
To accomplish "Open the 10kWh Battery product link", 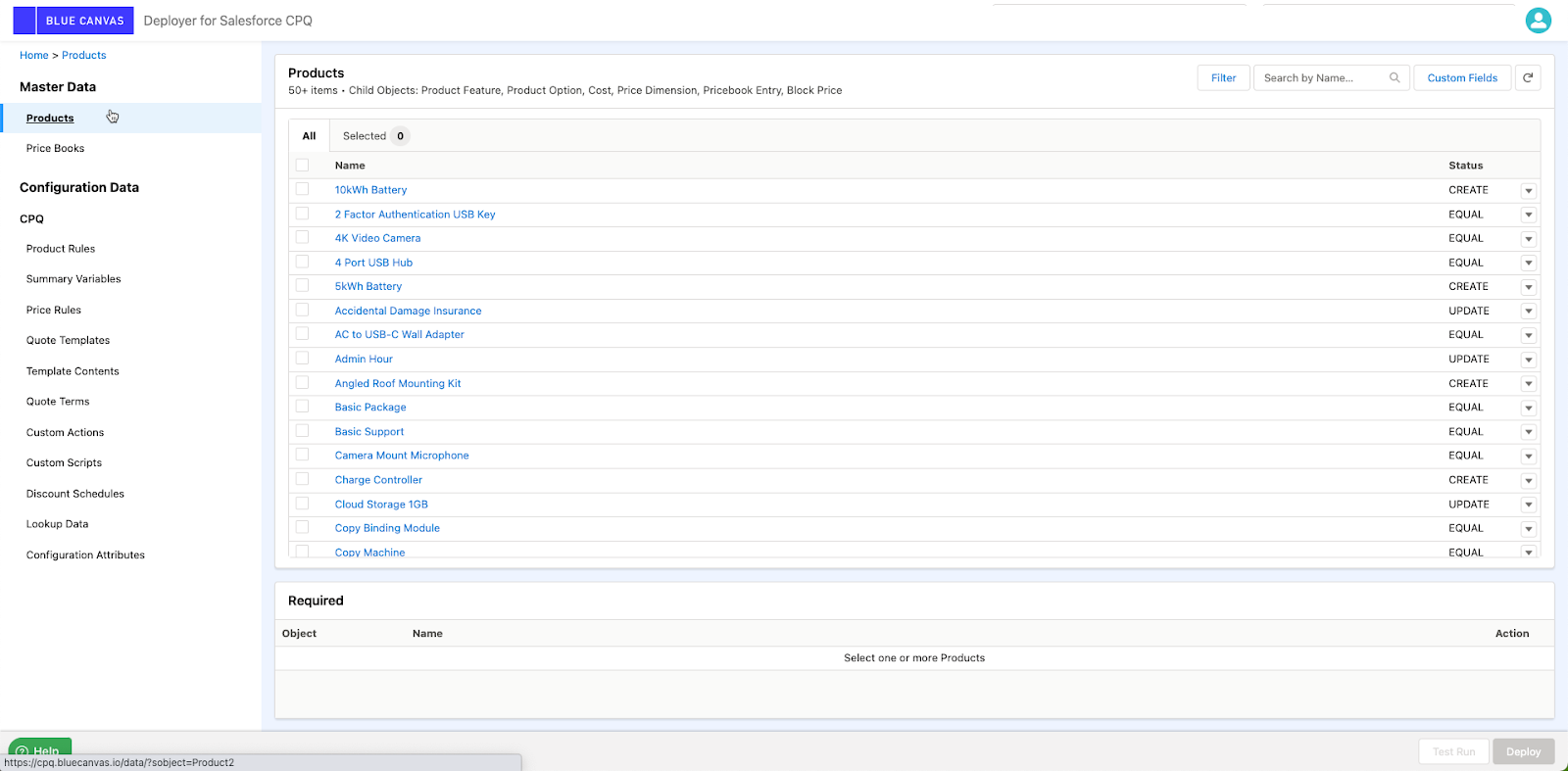I will pos(370,190).
